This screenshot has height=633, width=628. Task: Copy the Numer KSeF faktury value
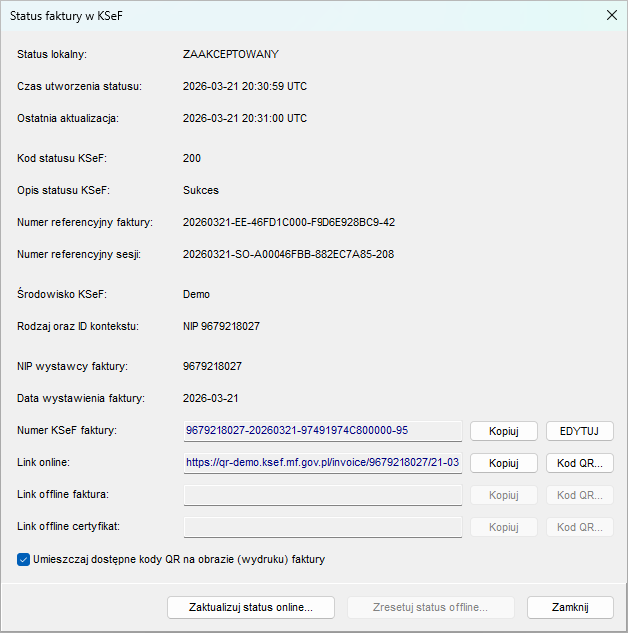pyautogui.click(x=504, y=431)
